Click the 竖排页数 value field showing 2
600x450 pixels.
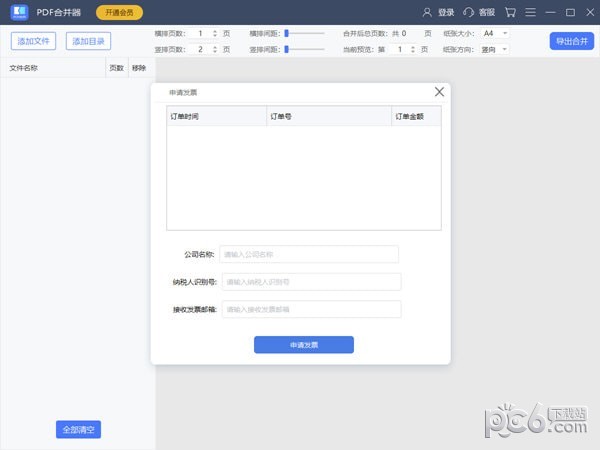(x=201, y=49)
